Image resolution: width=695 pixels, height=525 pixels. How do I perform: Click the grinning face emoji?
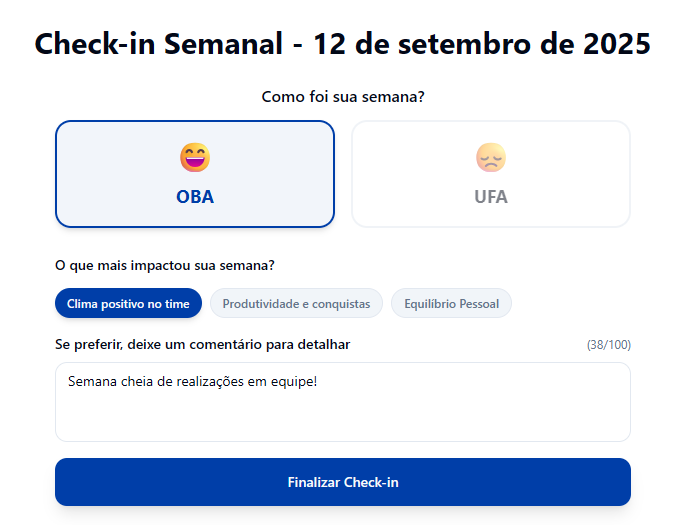pos(195,157)
